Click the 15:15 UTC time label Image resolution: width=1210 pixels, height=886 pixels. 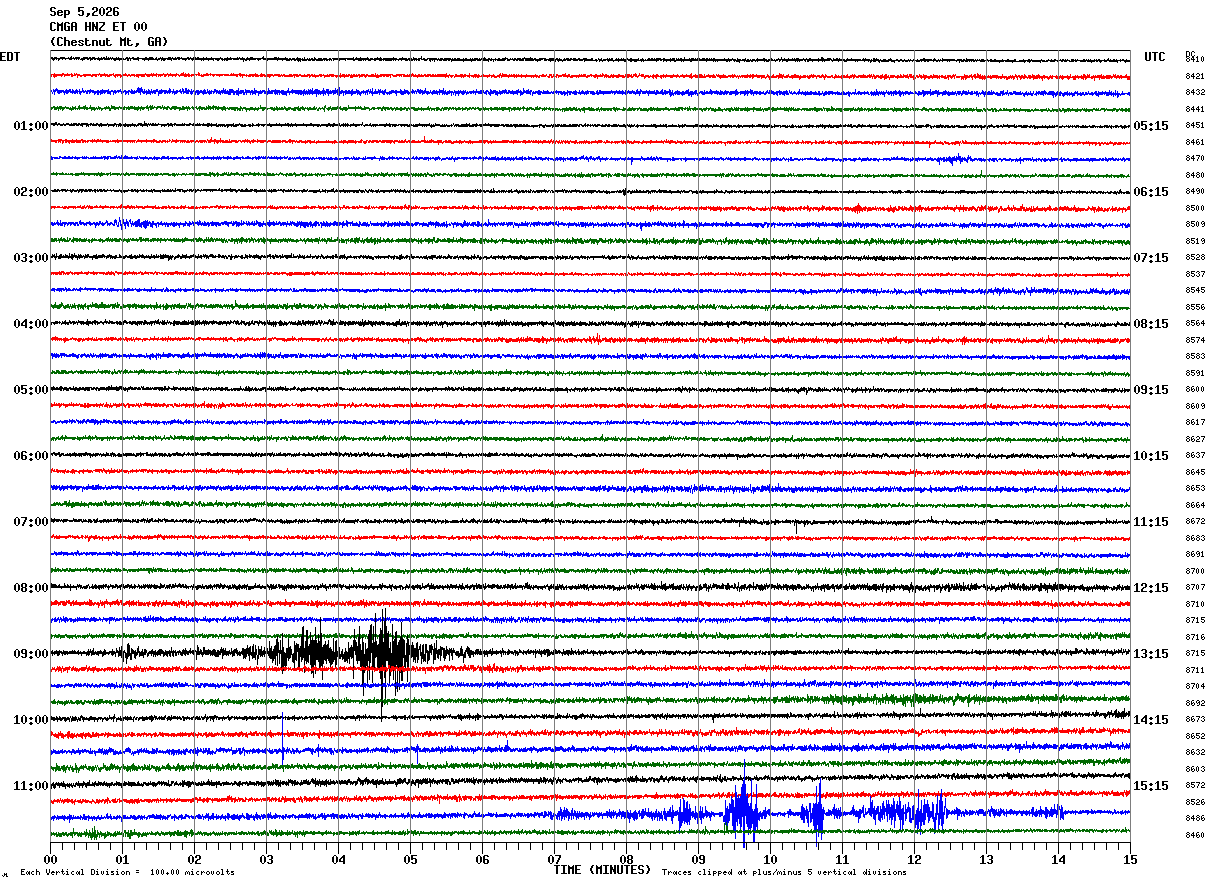1151,786
